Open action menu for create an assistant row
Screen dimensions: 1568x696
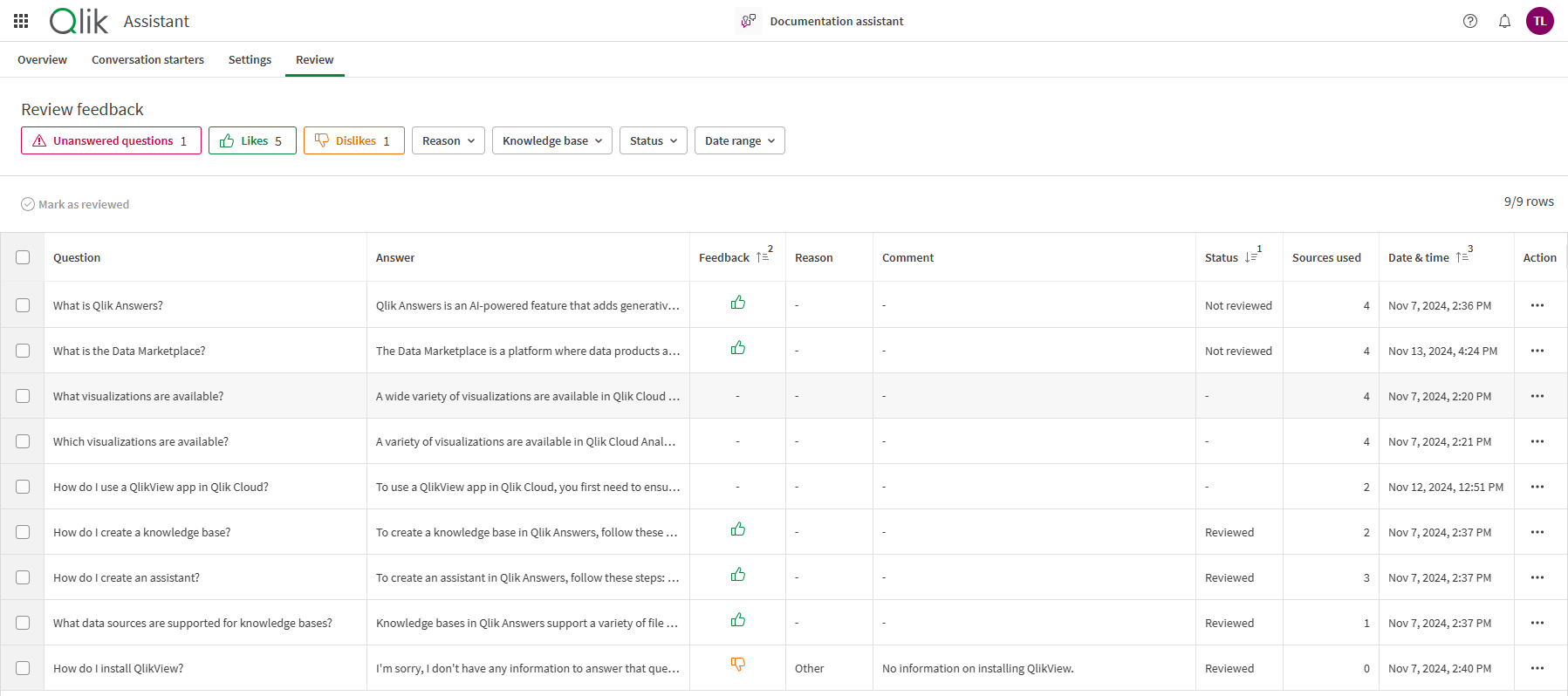[1537, 577]
